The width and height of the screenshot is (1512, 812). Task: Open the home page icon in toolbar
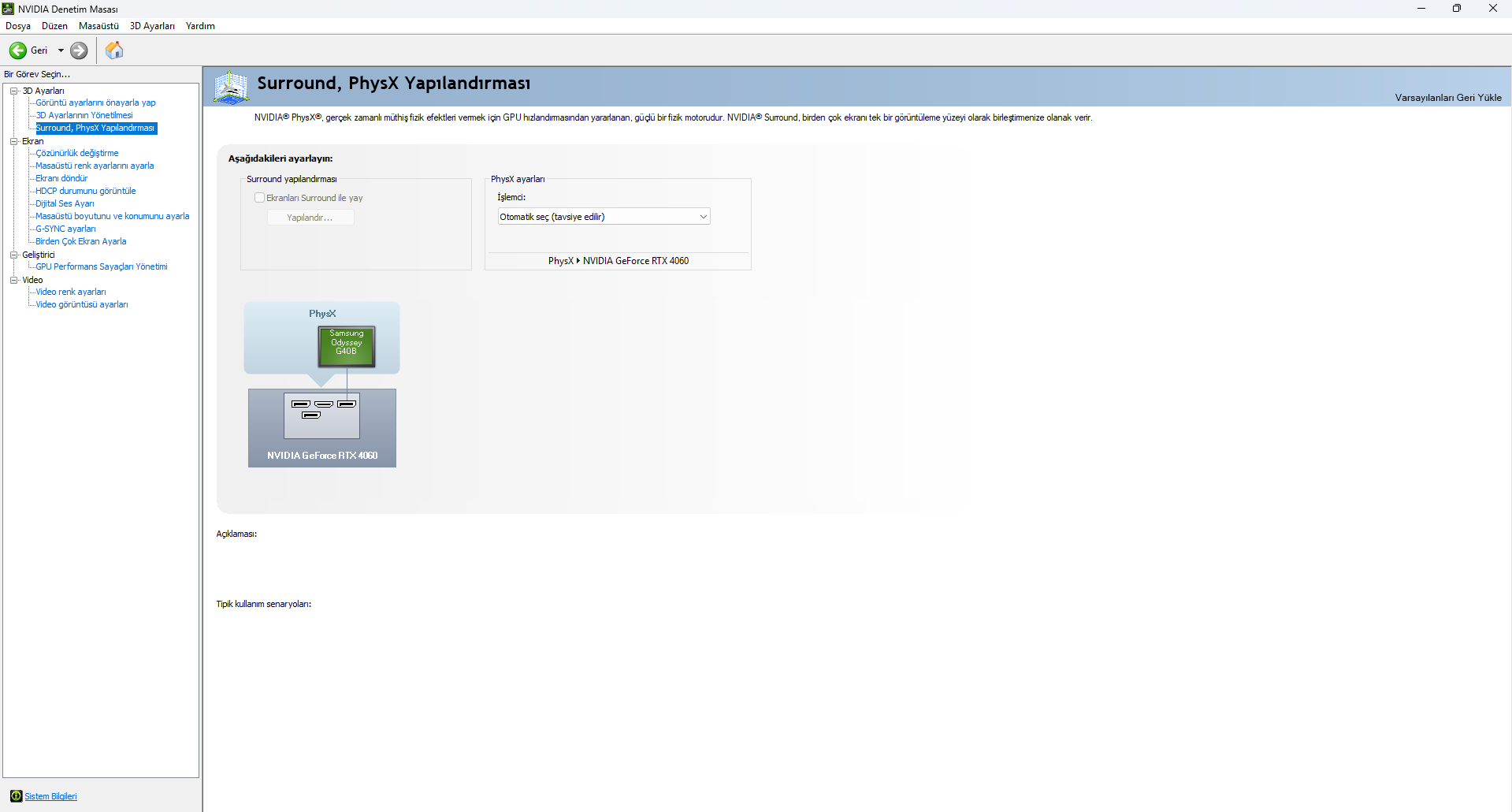click(x=114, y=50)
